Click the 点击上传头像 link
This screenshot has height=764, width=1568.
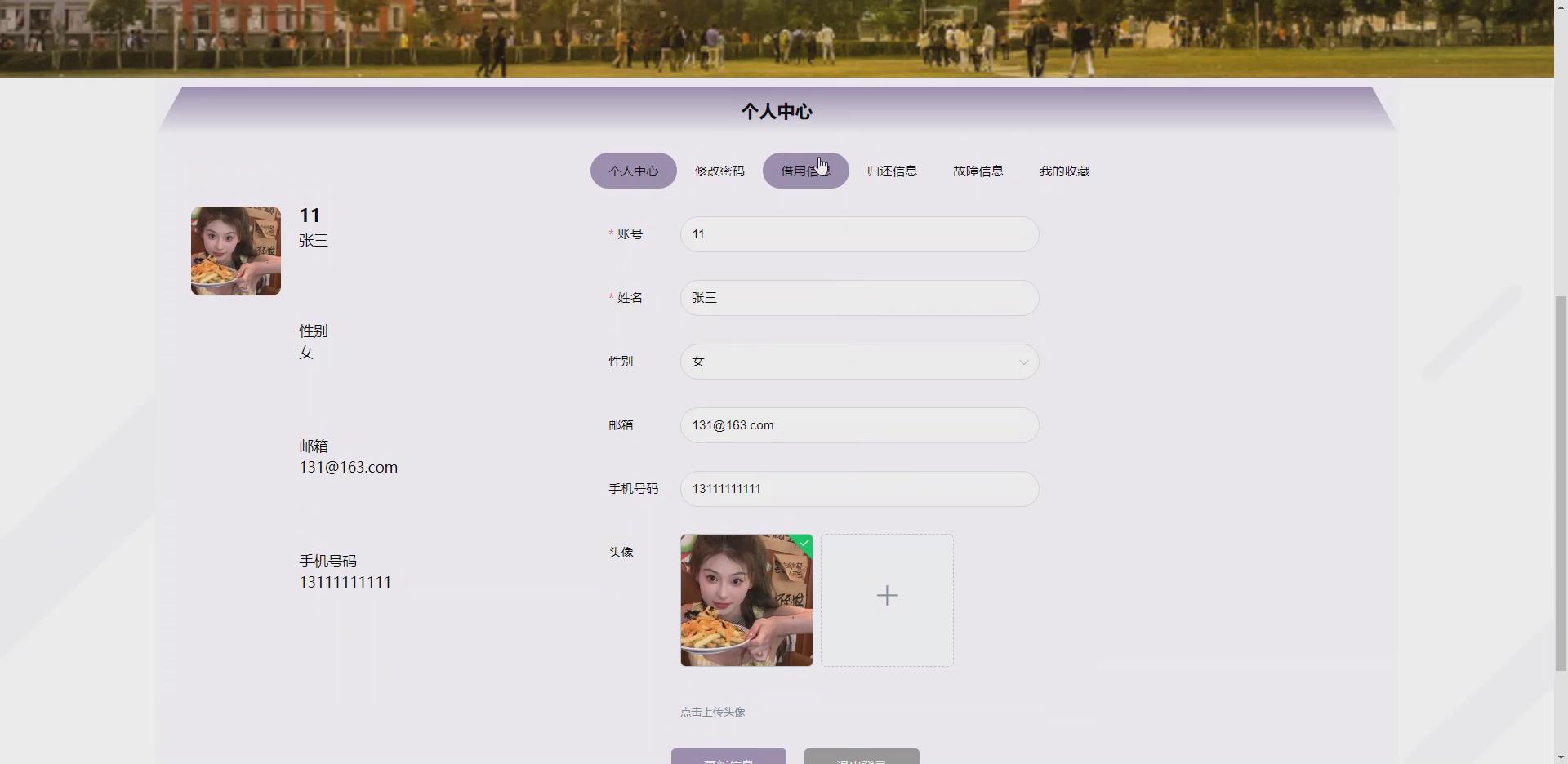711,711
